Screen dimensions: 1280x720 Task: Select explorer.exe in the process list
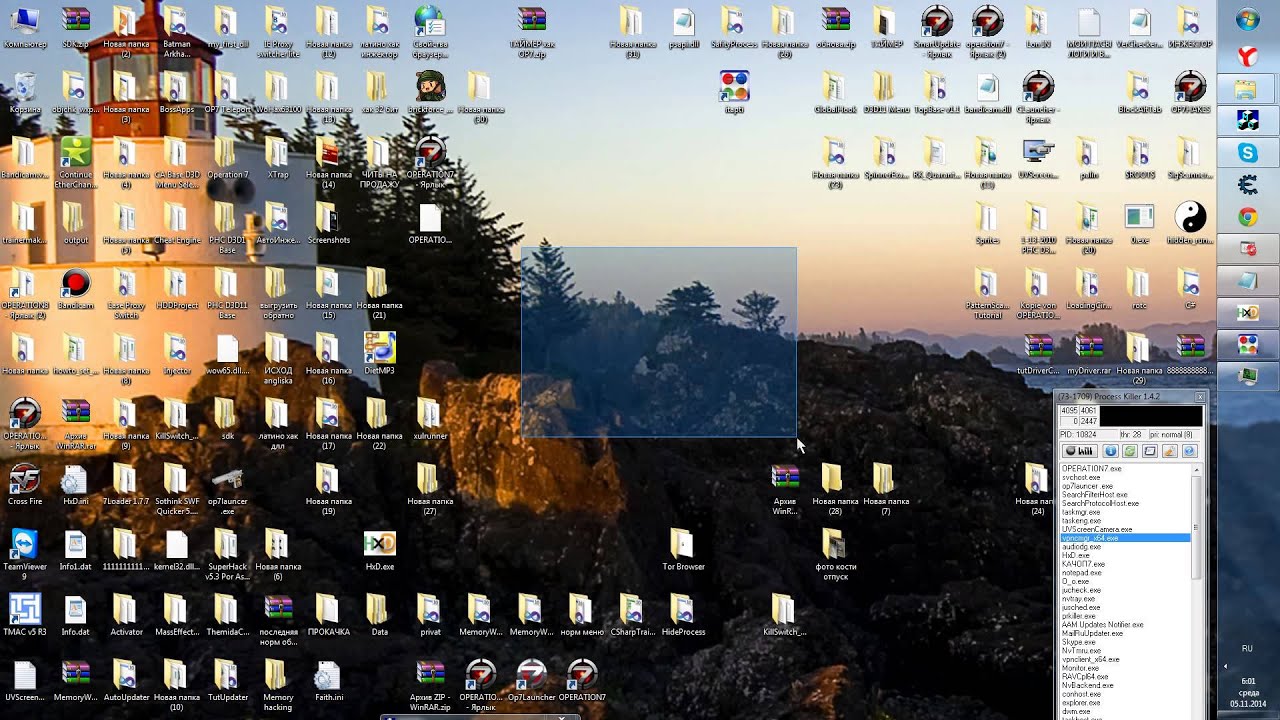(1125, 702)
